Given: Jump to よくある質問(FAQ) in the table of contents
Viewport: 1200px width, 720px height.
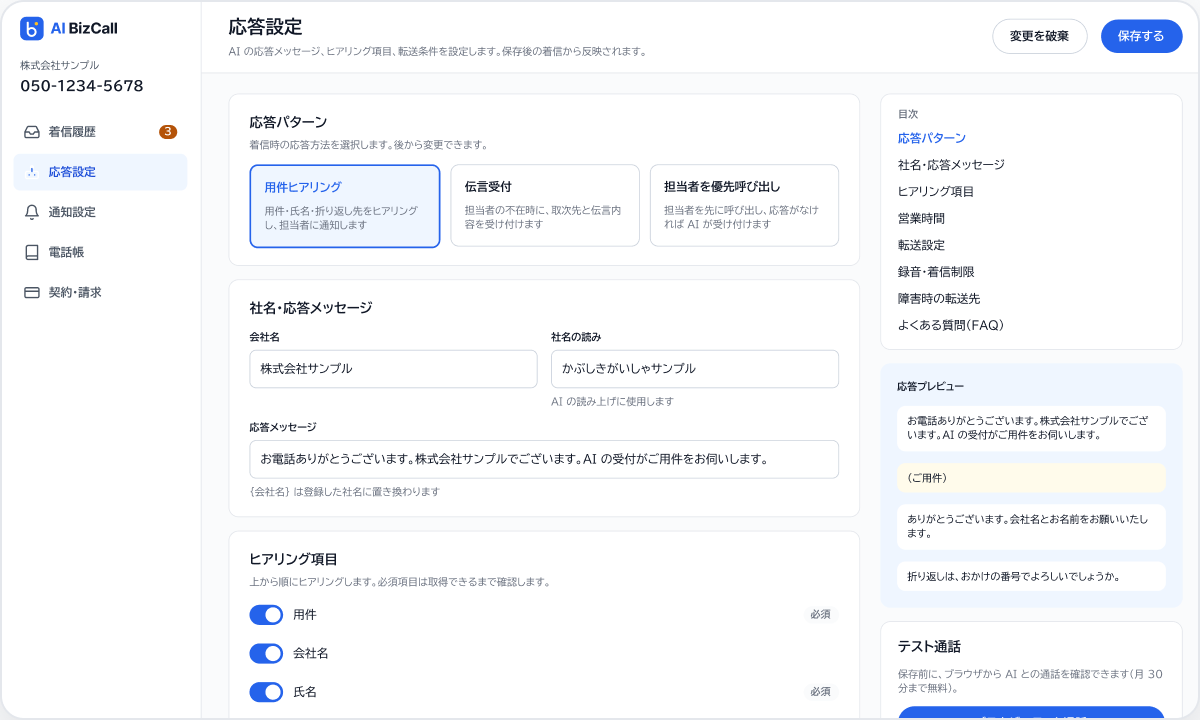Looking at the screenshot, I should (951, 325).
